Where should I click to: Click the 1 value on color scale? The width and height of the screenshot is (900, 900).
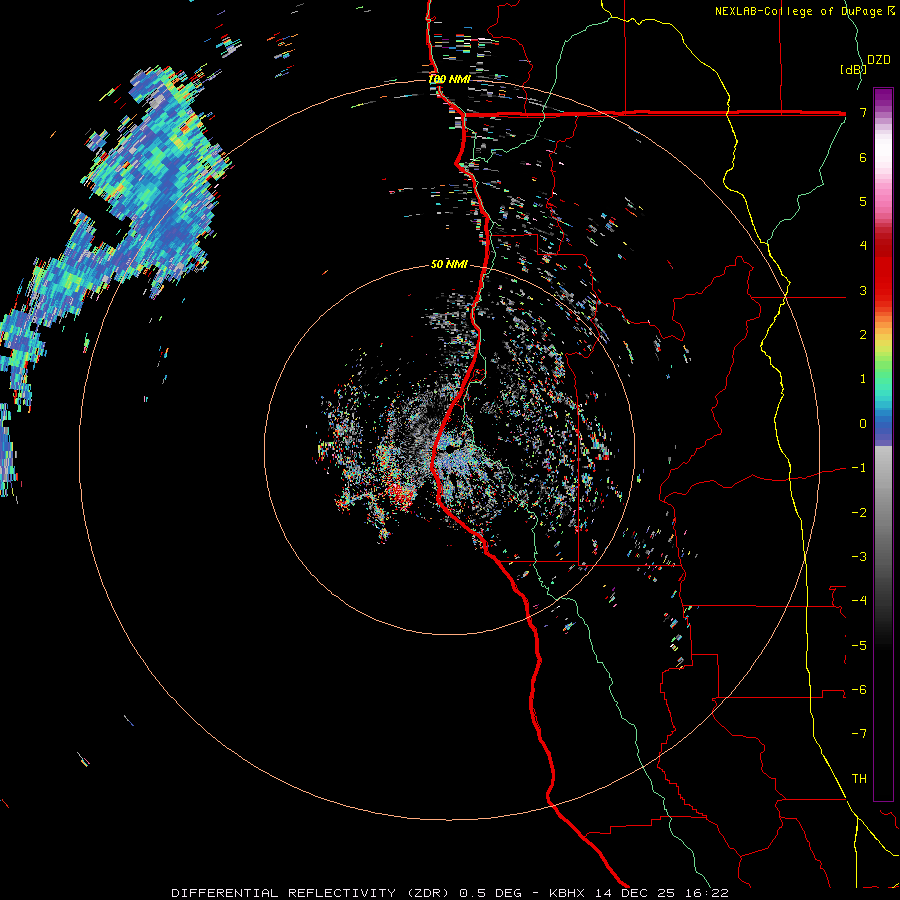pyautogui.click(x=863, y=379)
